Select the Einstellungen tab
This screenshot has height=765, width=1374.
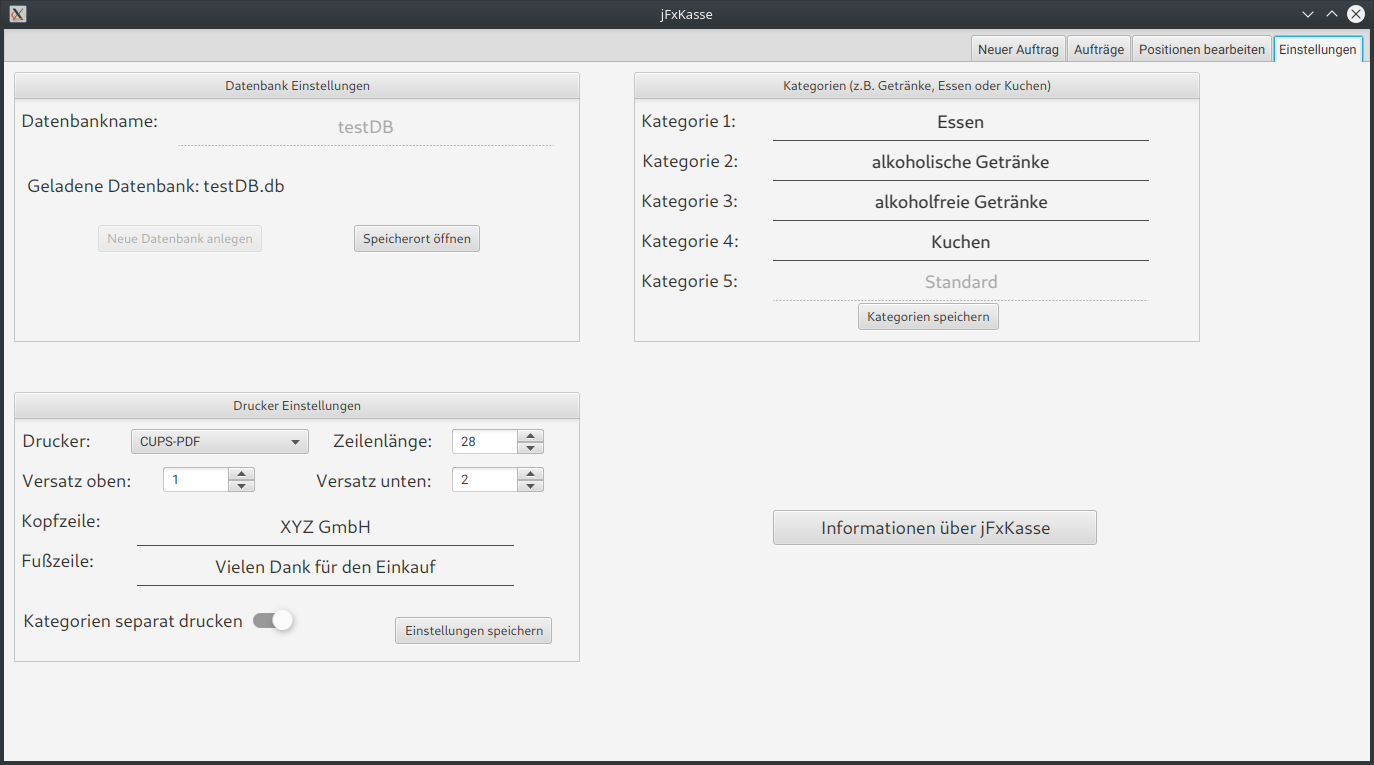[1317, 49]
